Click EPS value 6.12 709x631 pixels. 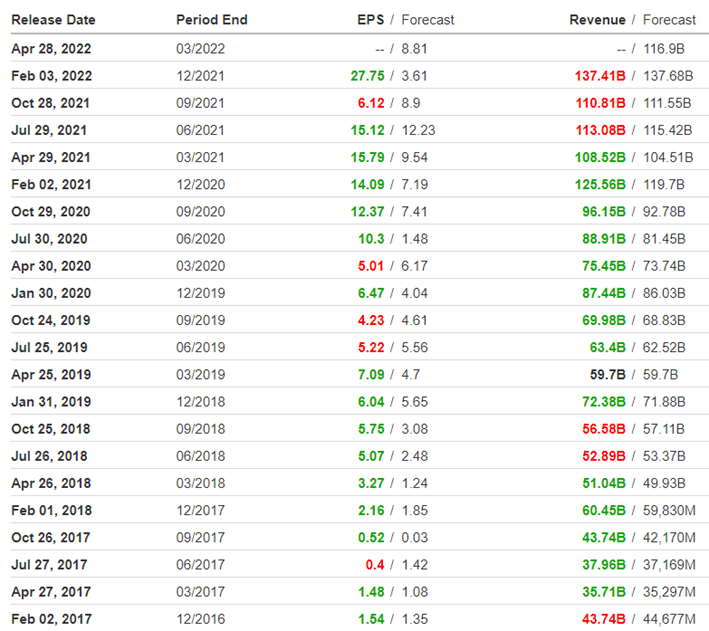pos(371,103)
